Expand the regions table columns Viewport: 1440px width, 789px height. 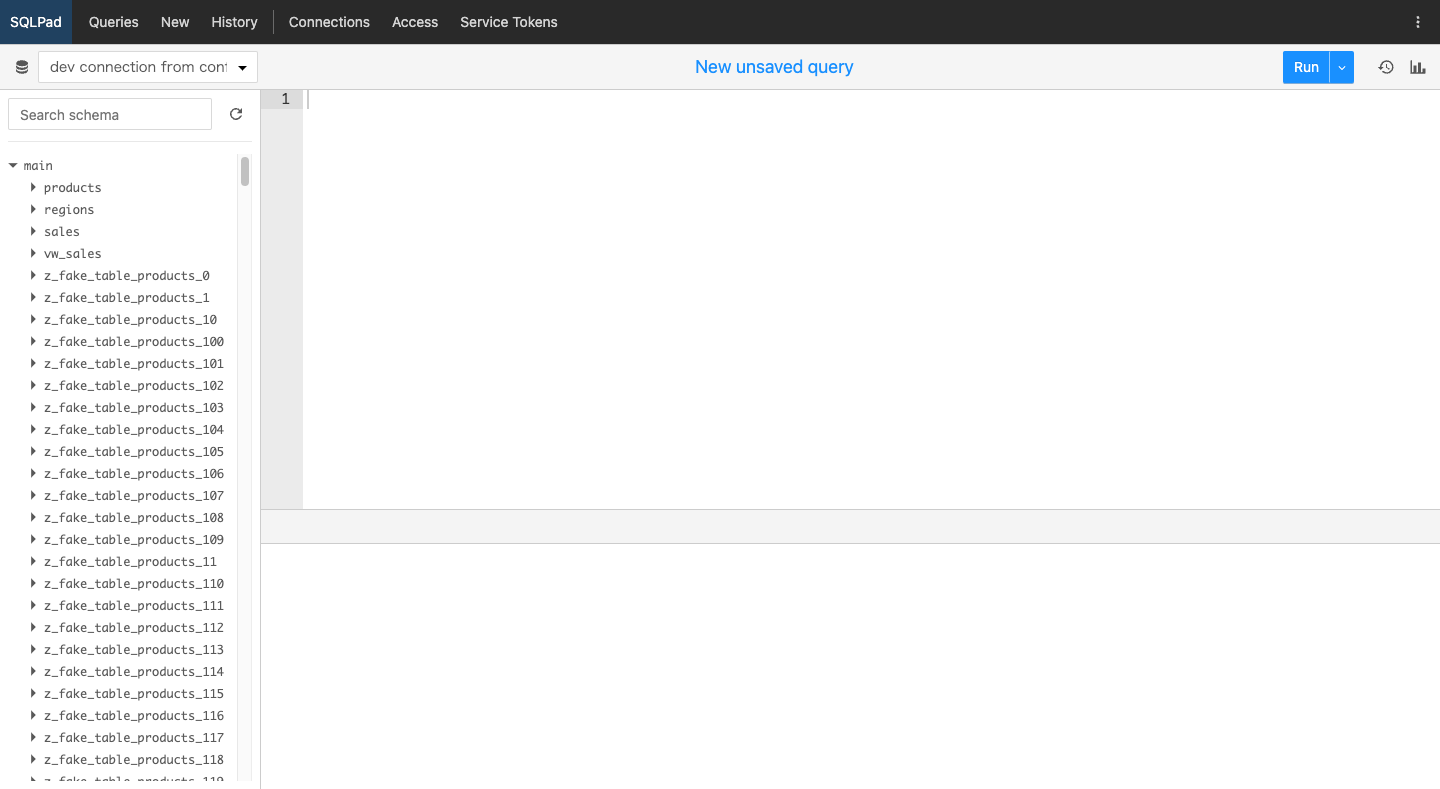(x=34, y=210)
